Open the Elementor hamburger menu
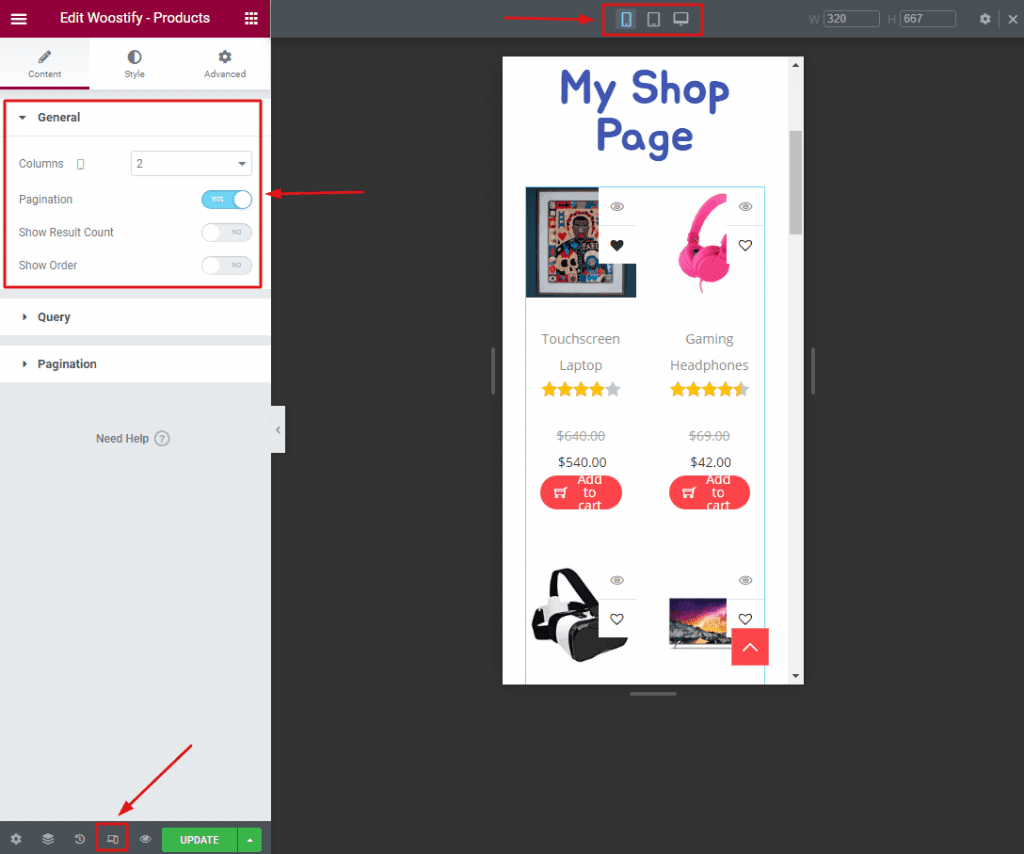The height and width of the screenshot is (854, 1024). point(19,18)
